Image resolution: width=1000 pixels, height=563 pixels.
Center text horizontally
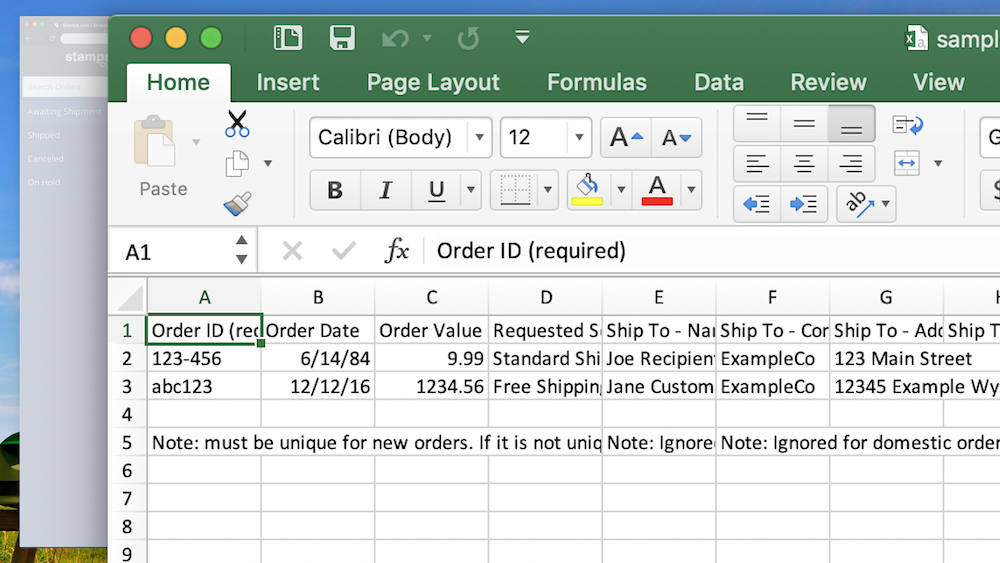pos(804,164)
